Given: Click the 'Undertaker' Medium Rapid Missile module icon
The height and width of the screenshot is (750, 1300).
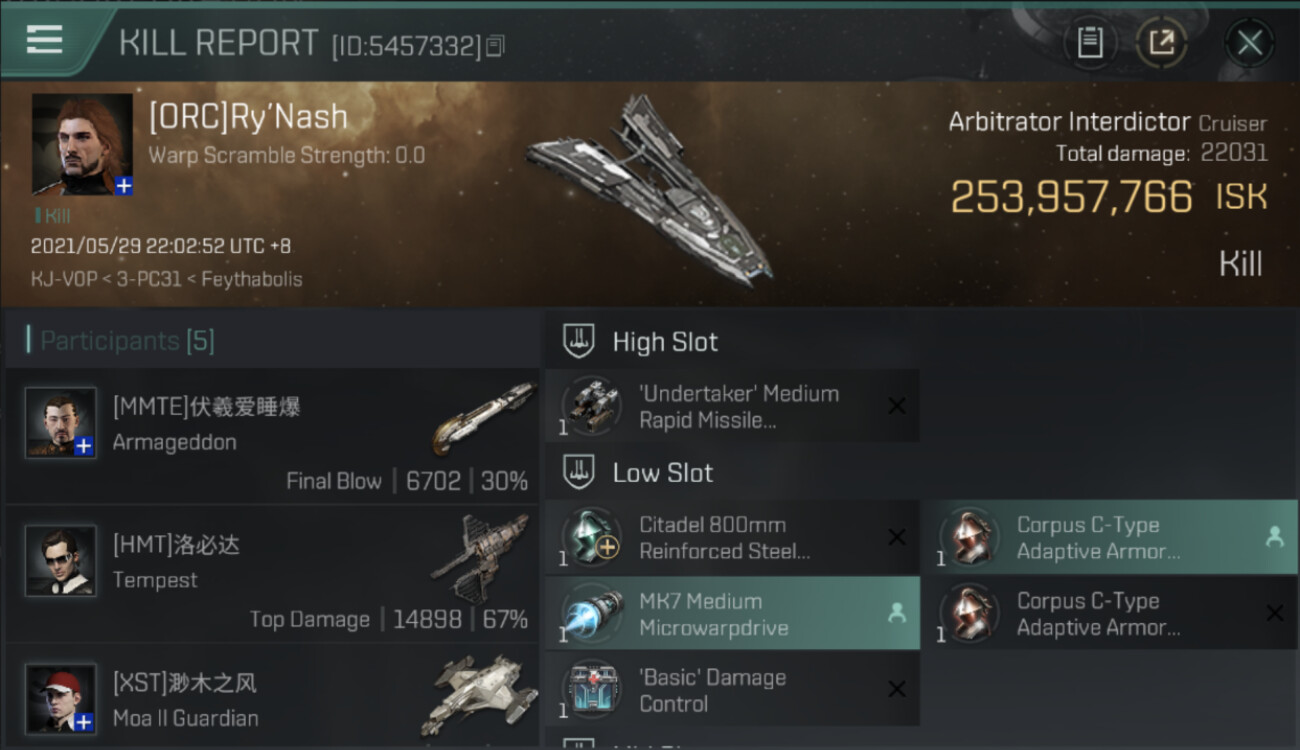Looking at the screenshot, I should 591,406.
